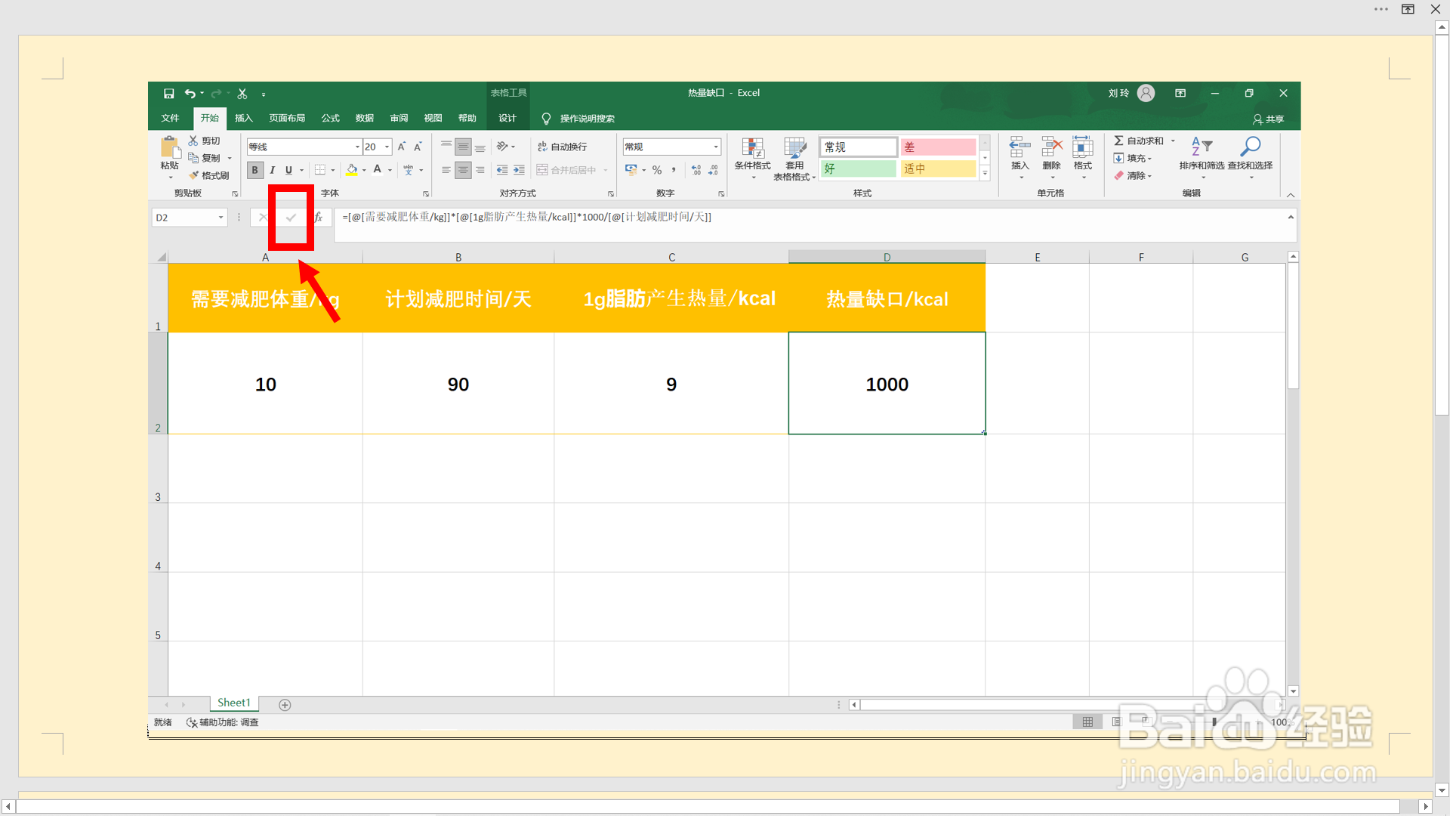Increase decimal places
Image resolution: width=1456 pixels, height=822 pixels.
pyautogui.click(x=696, y=170)
